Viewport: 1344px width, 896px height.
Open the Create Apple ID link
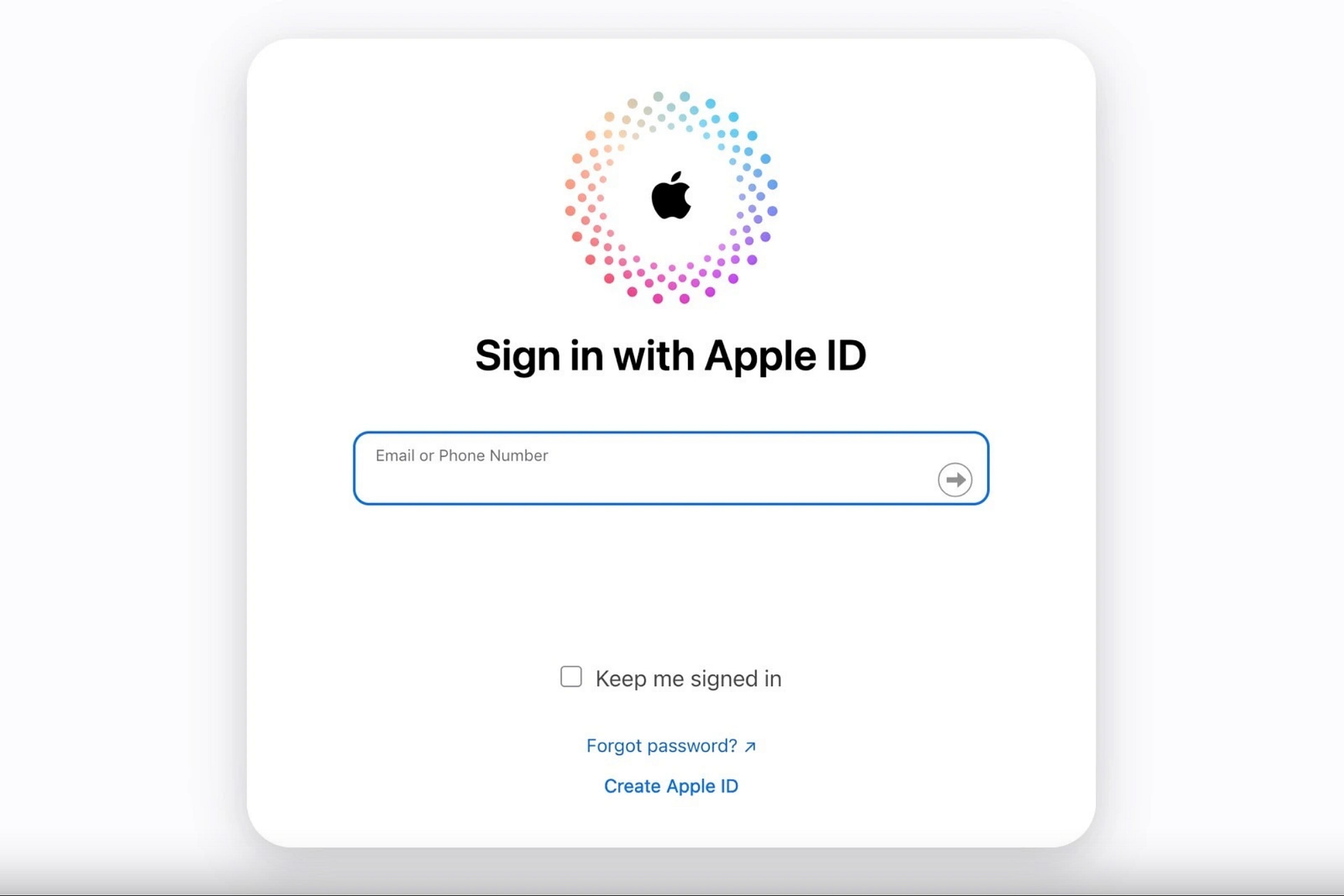coord(671,786)
